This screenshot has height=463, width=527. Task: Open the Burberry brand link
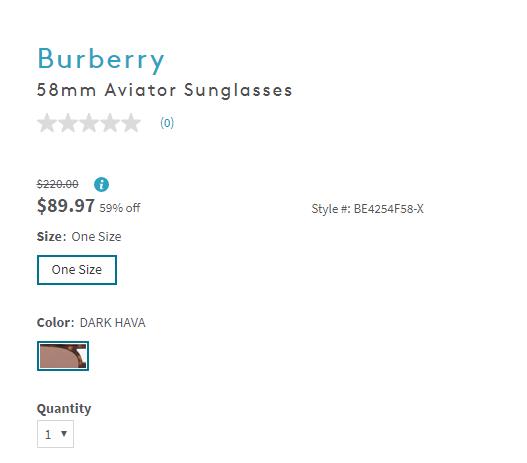[x=101, y=59]
